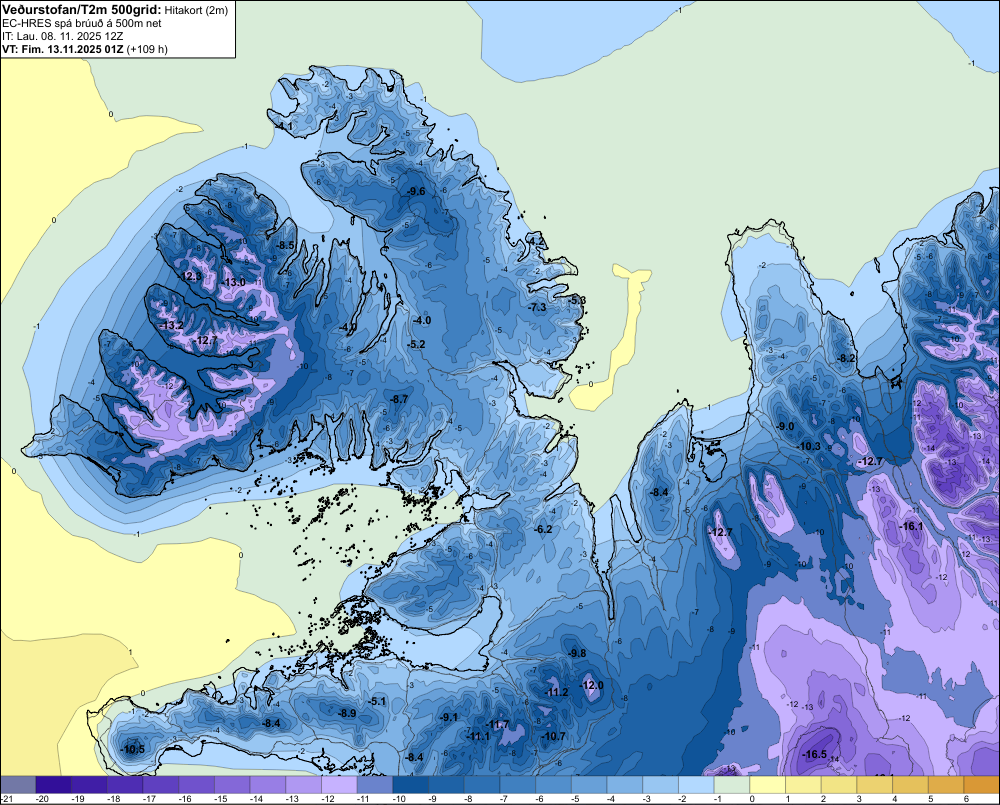The height and width of the screenshot is (805, 1000).
Task: Click the '5' label in the legend bar
Action: click(930, 799)
